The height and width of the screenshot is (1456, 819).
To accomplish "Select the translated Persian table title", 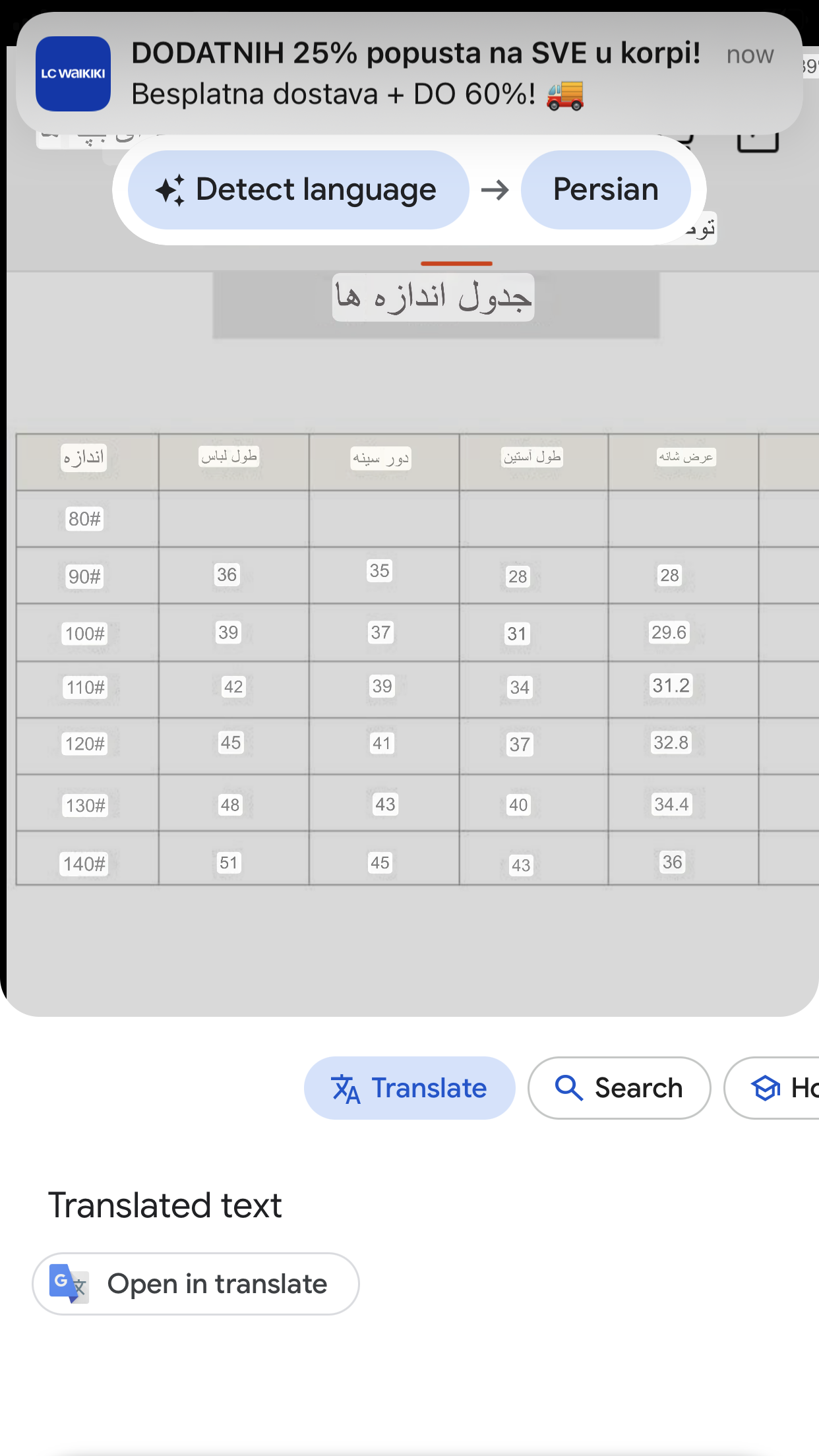I will [433, 297].
